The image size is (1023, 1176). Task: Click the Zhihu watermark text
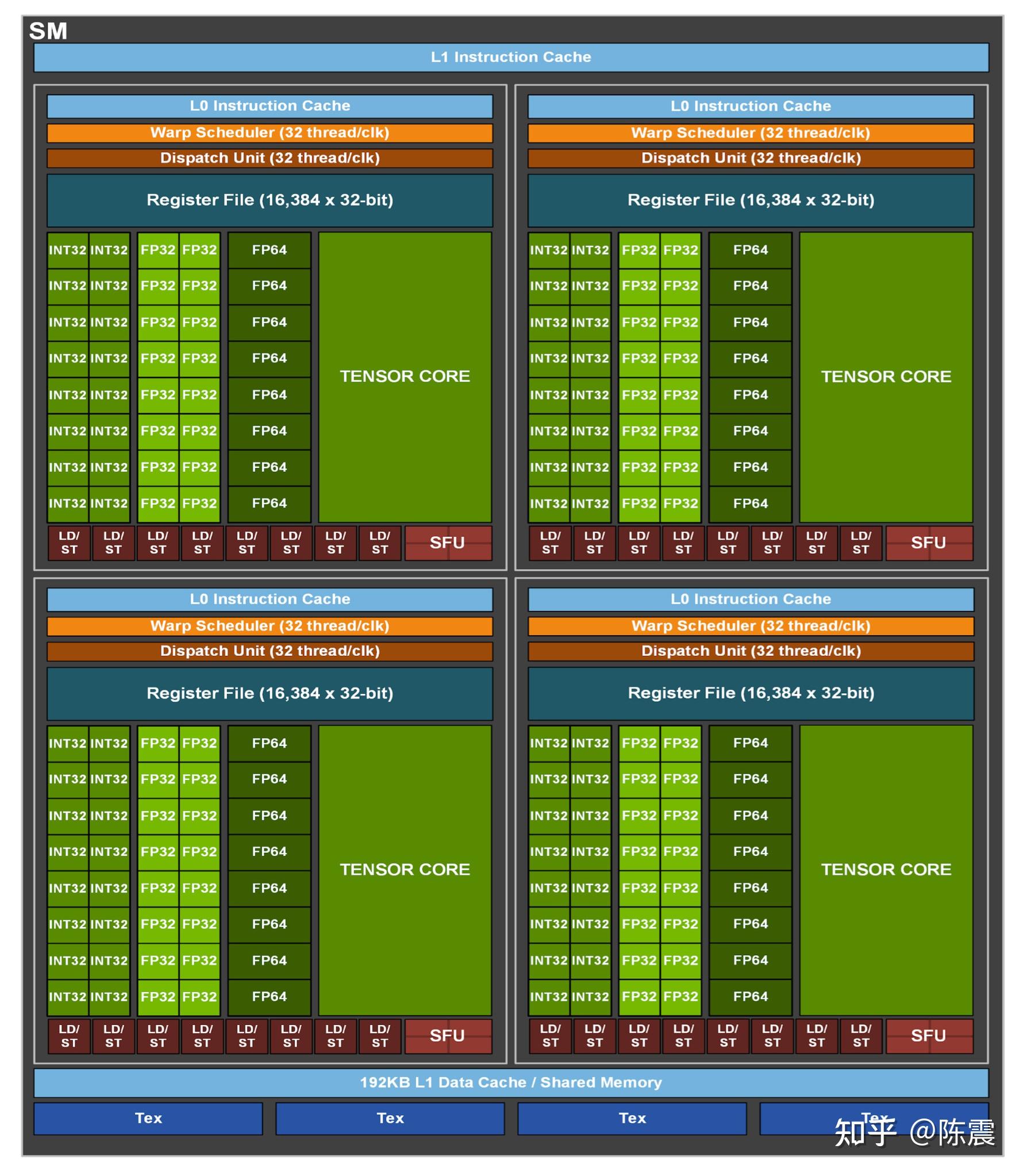[x=914, y=1133]
